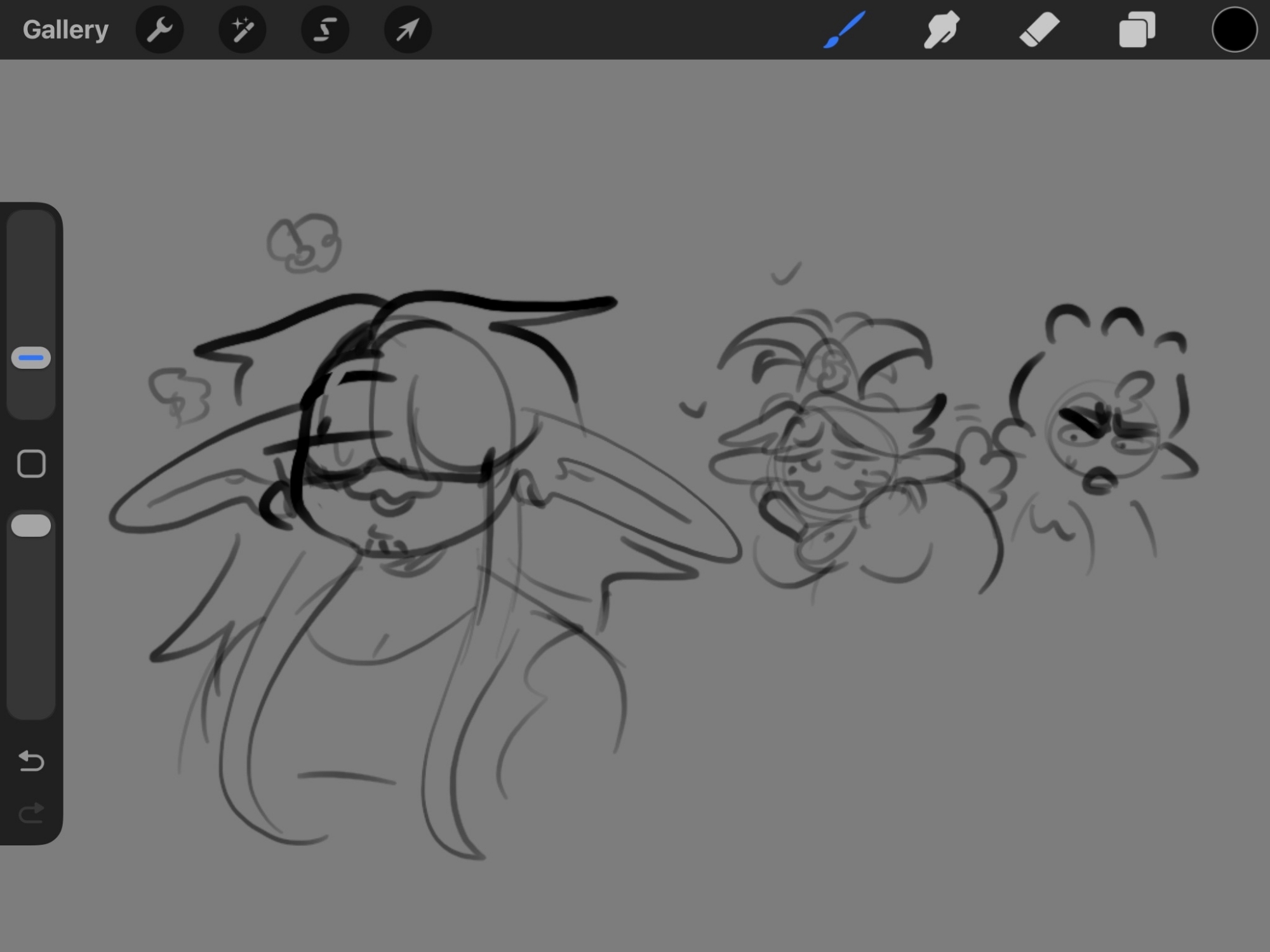Click the grey brush opacity slider handle

[x=31, y=526]
